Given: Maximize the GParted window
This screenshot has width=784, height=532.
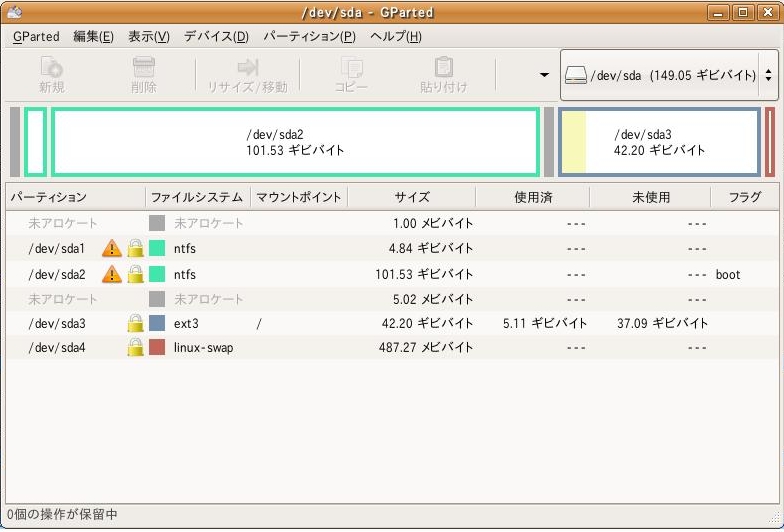Looking at the screenshot, I should 743,12.
